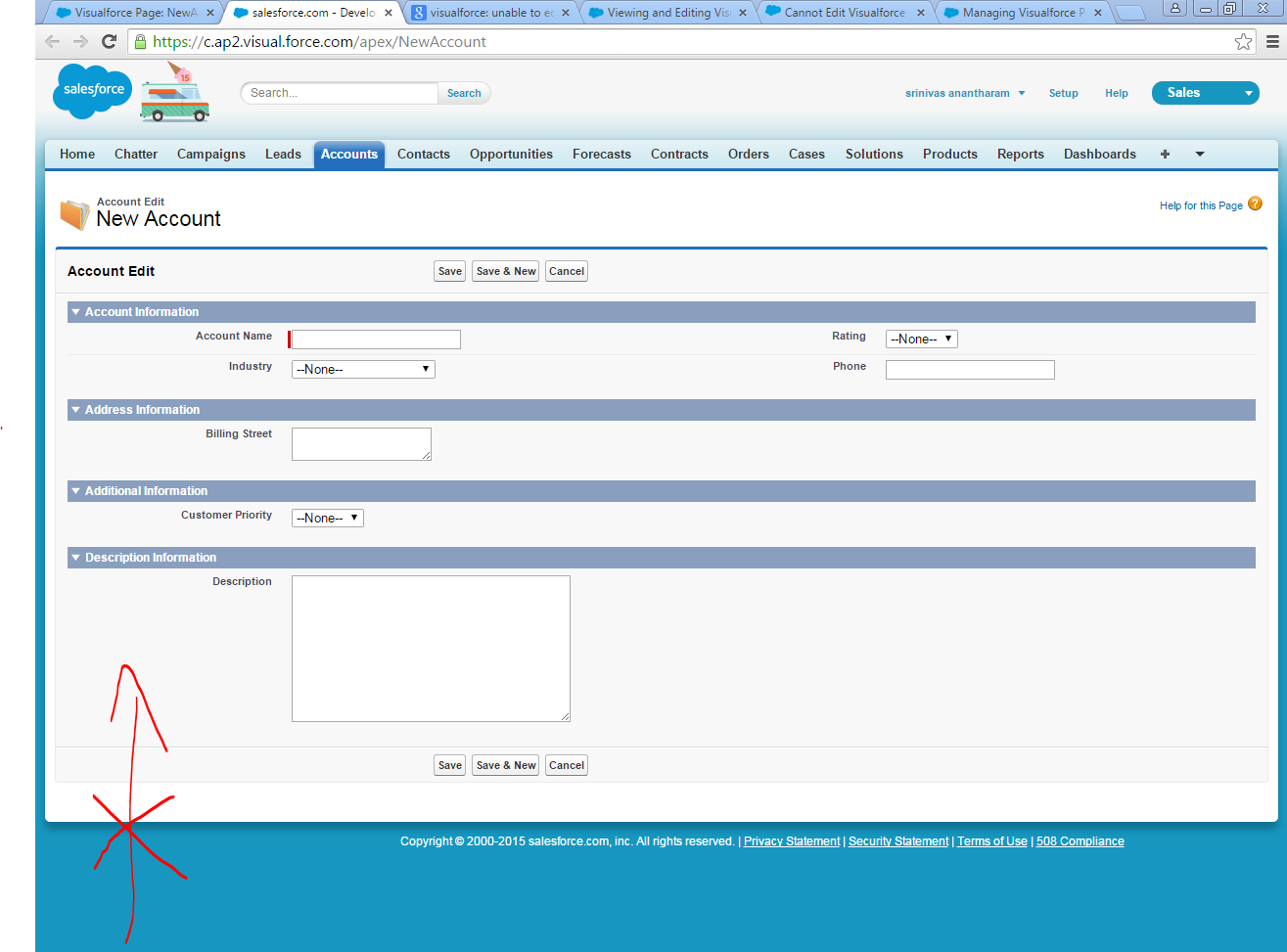1287x952 pixels.
Task: Collapse the Account Information section
Action: [x=75, y=312]
